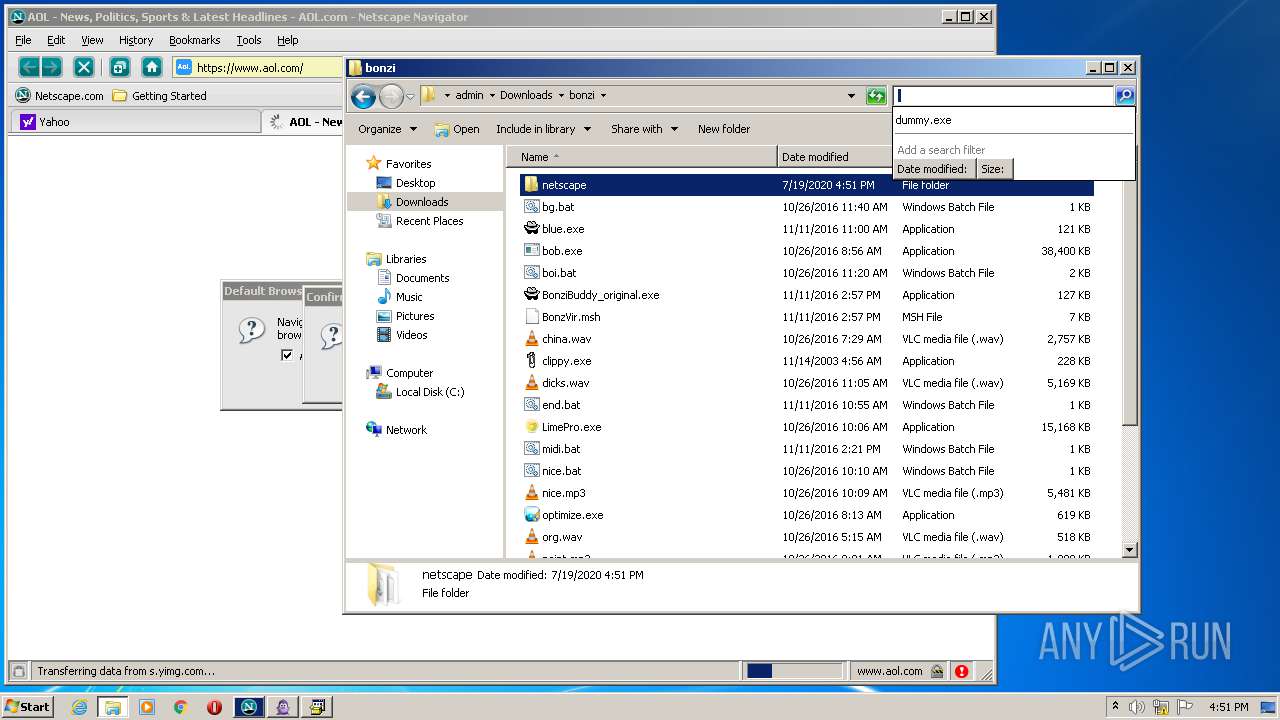Select the netscape folder row
This screenshot has width=1280, height=720.
pos(807,185)
